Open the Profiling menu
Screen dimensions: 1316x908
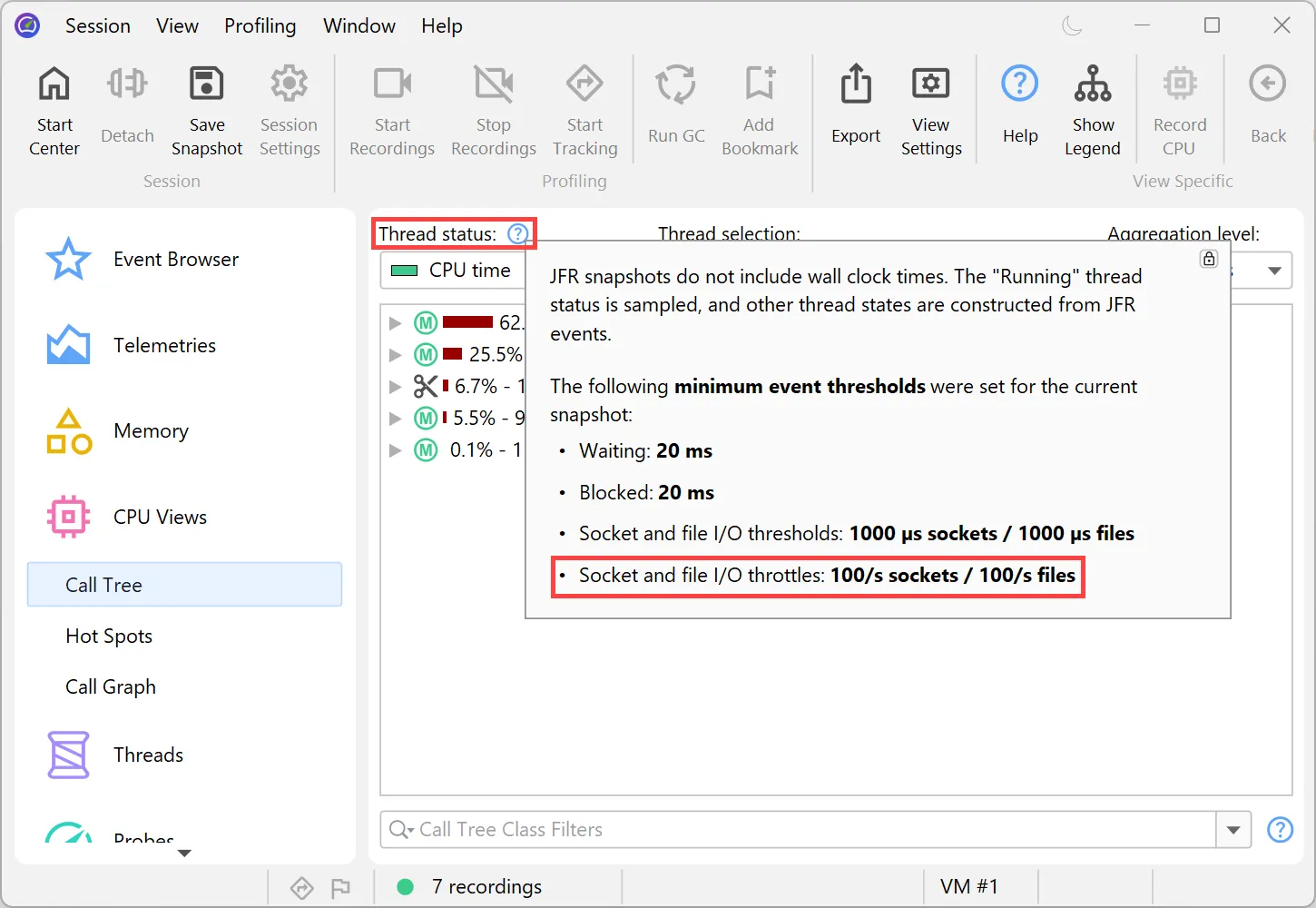(x=260, y=25)
